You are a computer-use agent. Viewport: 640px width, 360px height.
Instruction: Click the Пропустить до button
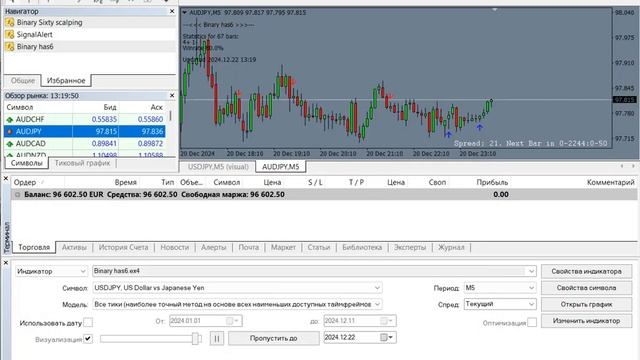click(x=273, y=338)
